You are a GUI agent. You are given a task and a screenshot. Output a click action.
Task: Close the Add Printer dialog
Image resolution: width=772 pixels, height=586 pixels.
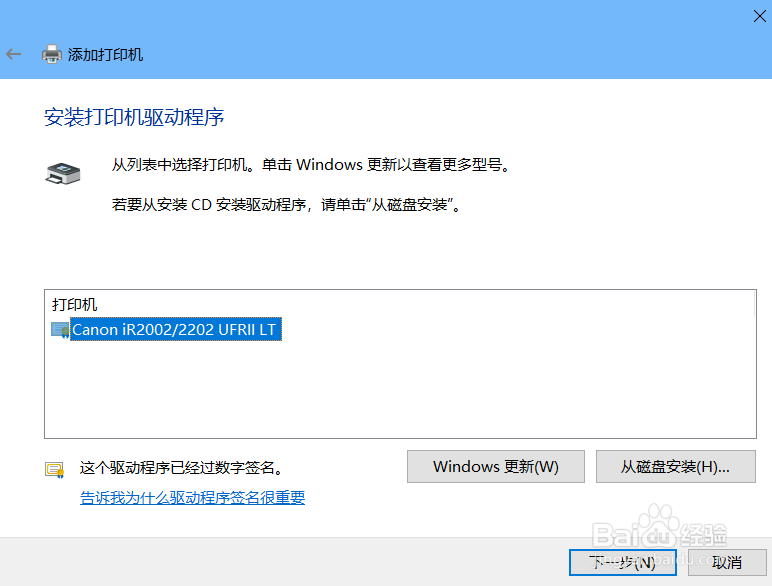759,16
